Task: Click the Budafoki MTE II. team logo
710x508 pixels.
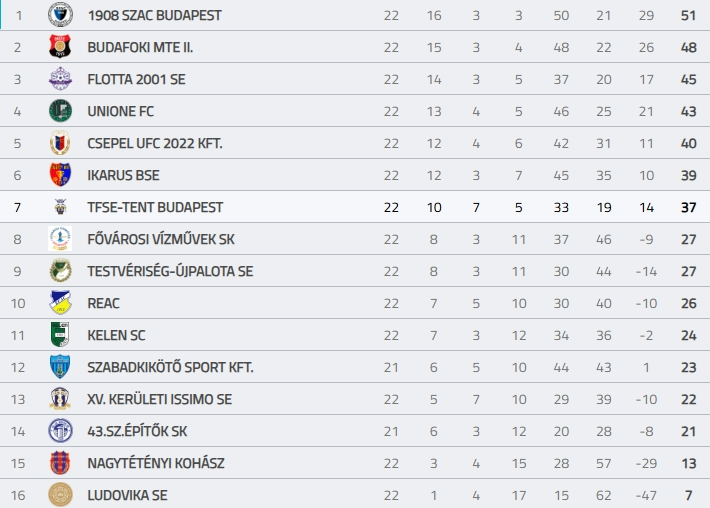Action: pos(60,47)
